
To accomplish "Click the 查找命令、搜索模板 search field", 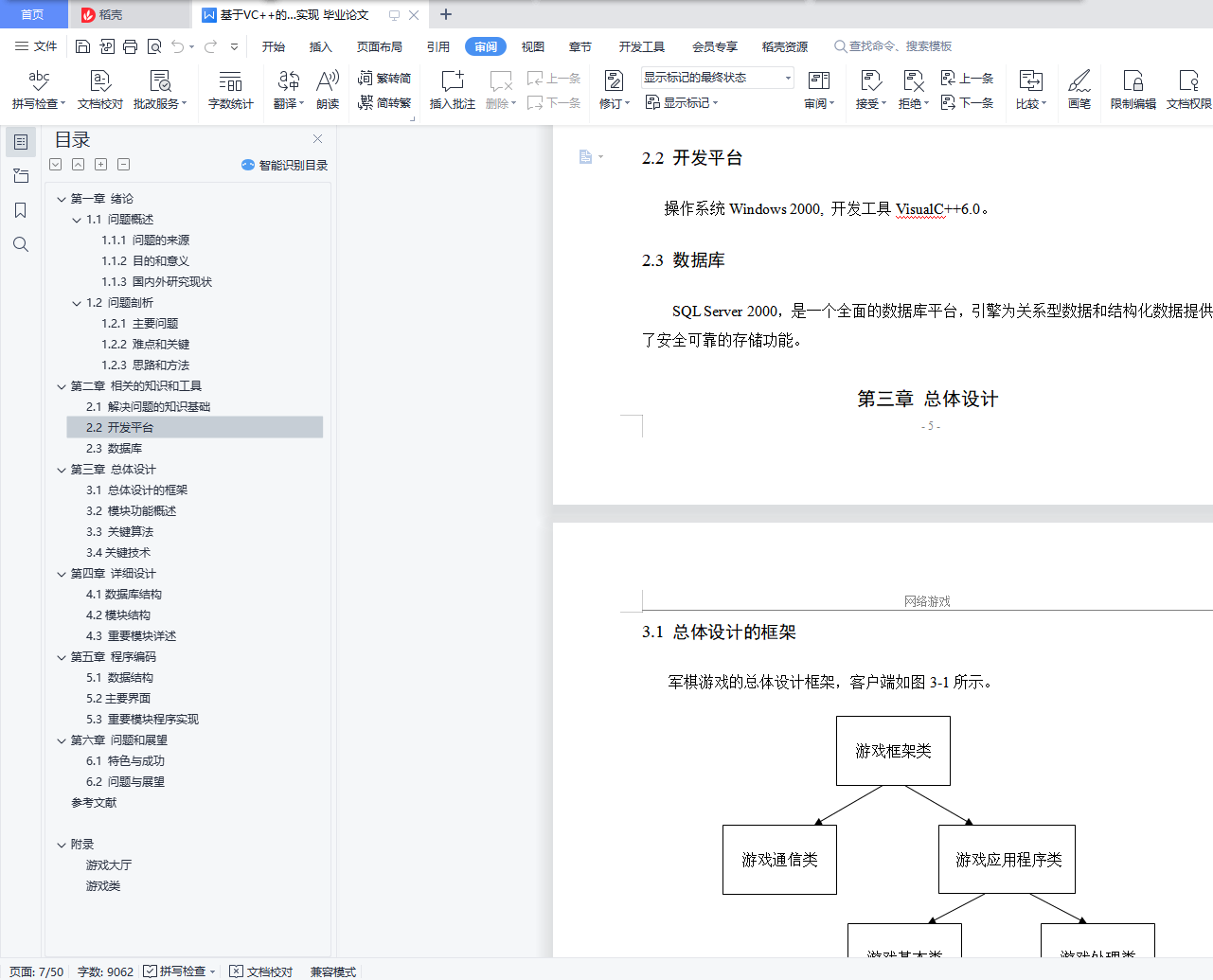I will pos(893,46).
